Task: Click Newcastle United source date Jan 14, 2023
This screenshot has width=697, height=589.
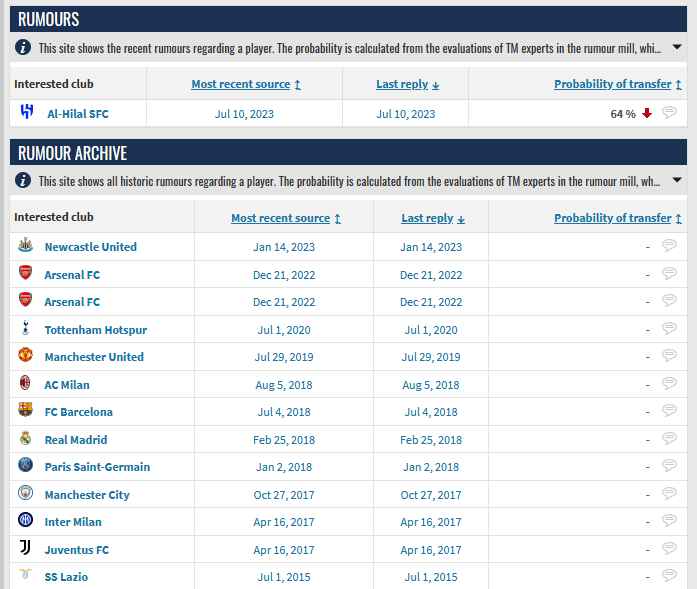Action: tap(284, 247)
